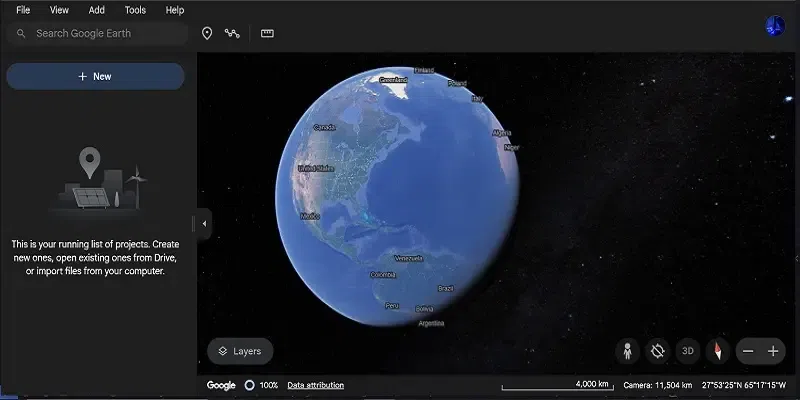
Task: Open the Add menu
Action: coord(96,10)
